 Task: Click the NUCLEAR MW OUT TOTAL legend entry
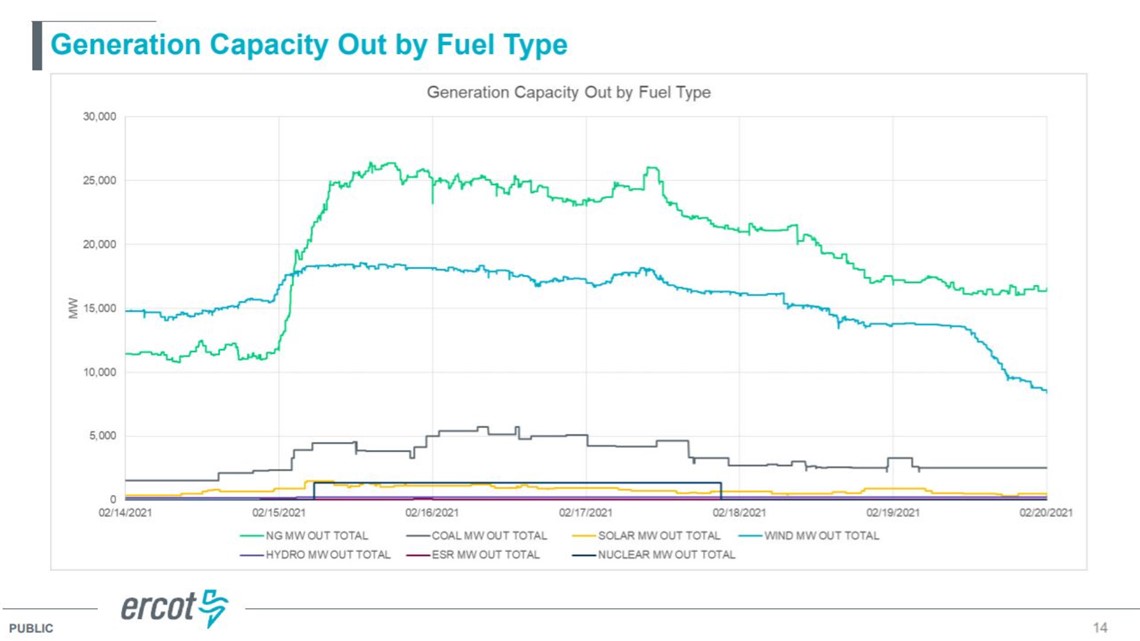(x=654, y=555)
